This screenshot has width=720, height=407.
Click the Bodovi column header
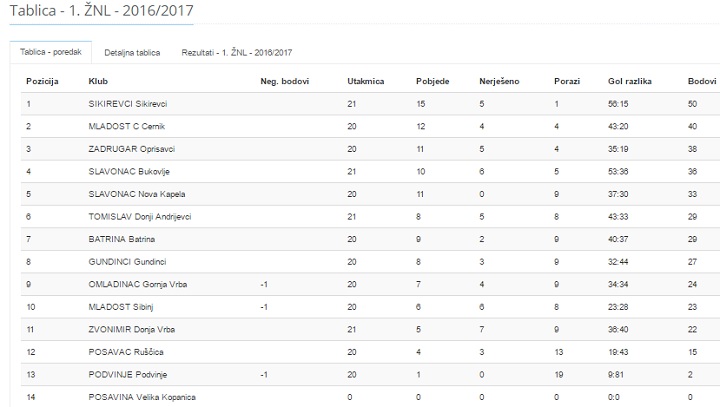tap(702, 81)
